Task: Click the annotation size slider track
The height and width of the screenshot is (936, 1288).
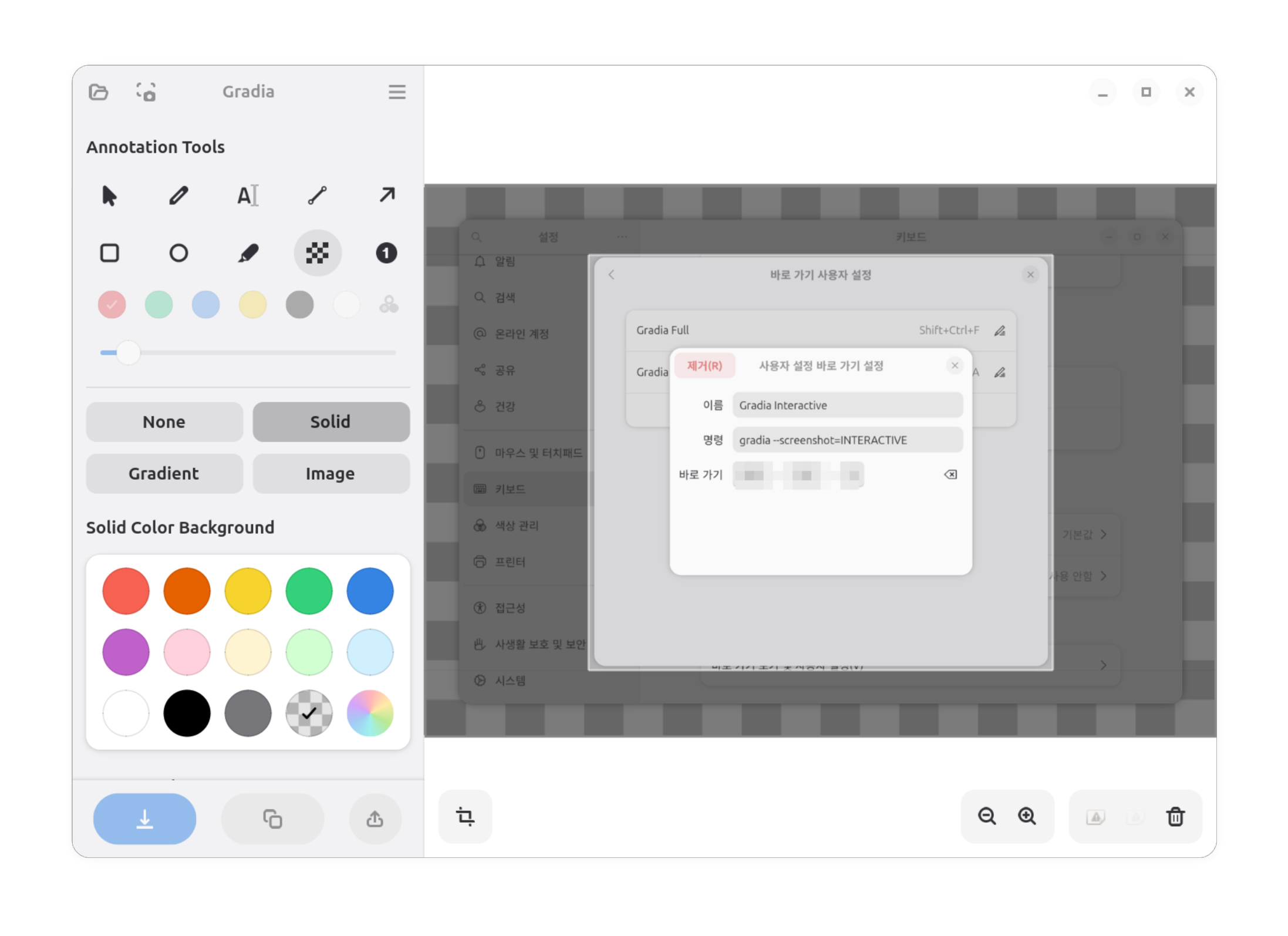Action: tap(248, 353)
